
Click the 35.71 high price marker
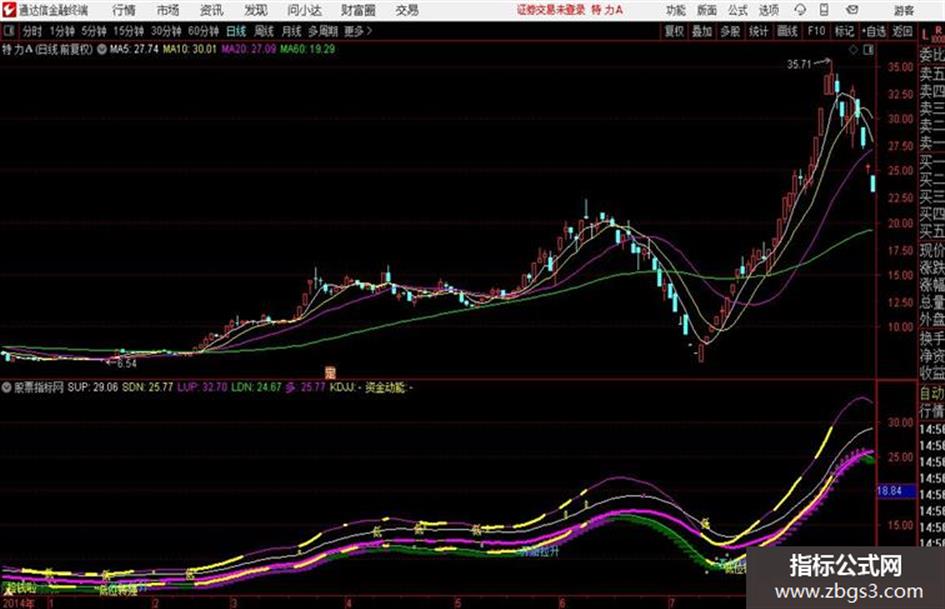tap(799, 64)
